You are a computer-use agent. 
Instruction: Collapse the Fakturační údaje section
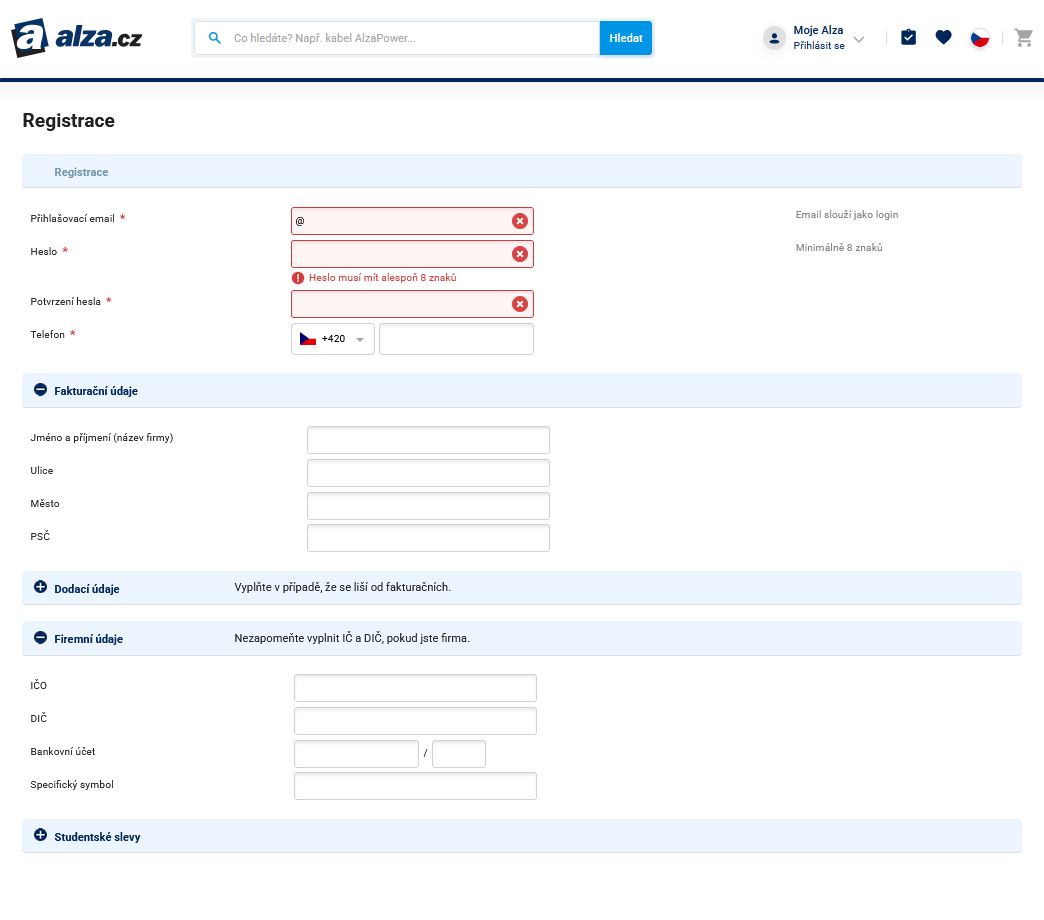[40, 389]
